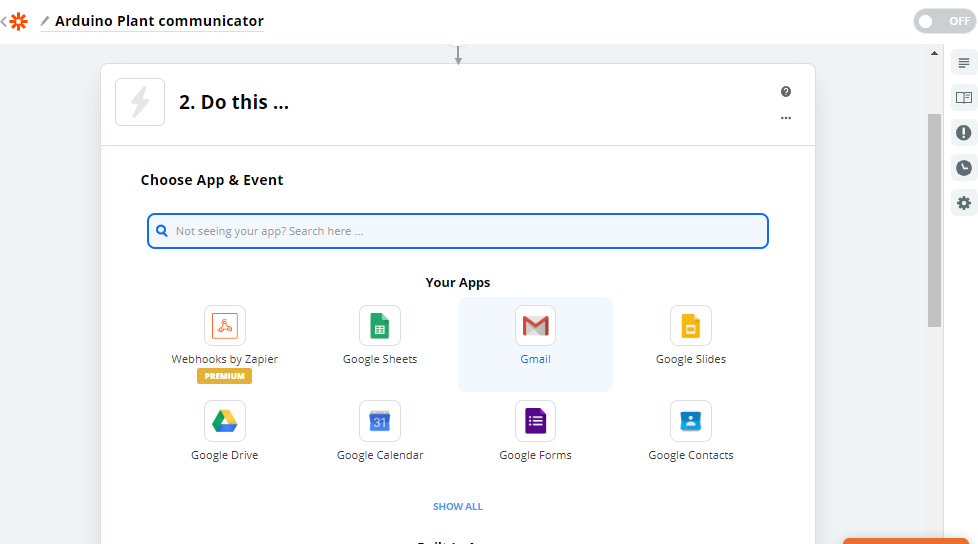Open the outline panel in right sidebar
This screenshot has height=544, width=978.
963,63
